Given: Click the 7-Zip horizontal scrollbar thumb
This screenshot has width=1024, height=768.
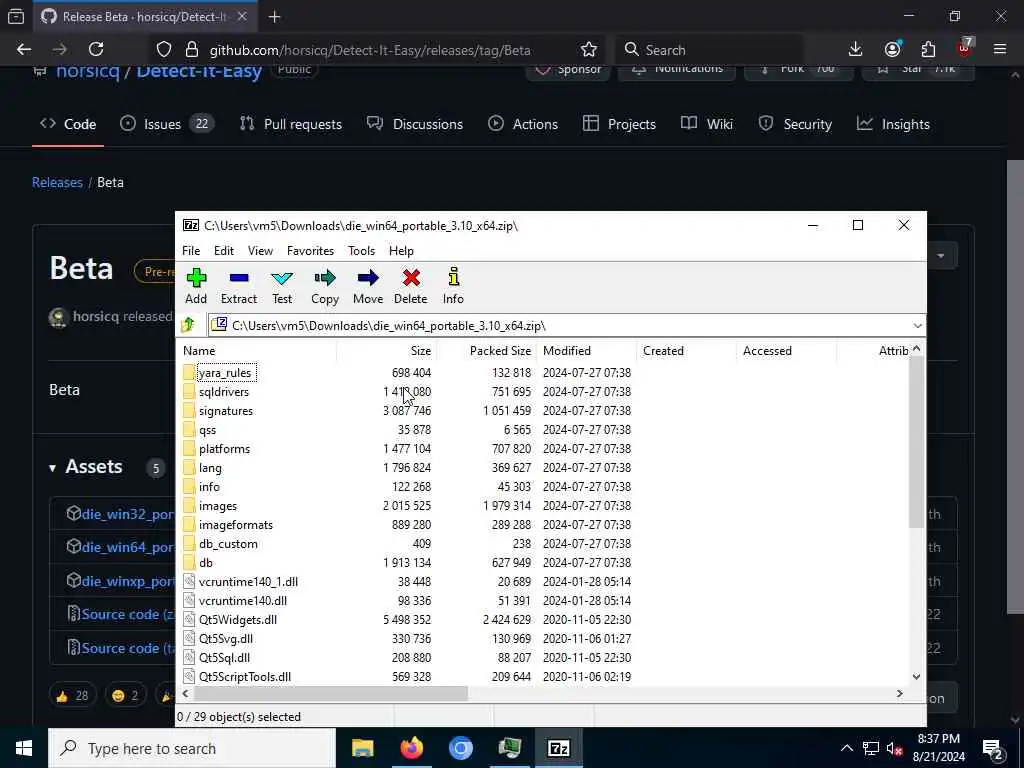Looking at the screenshot, I should [x=331, y=694].
